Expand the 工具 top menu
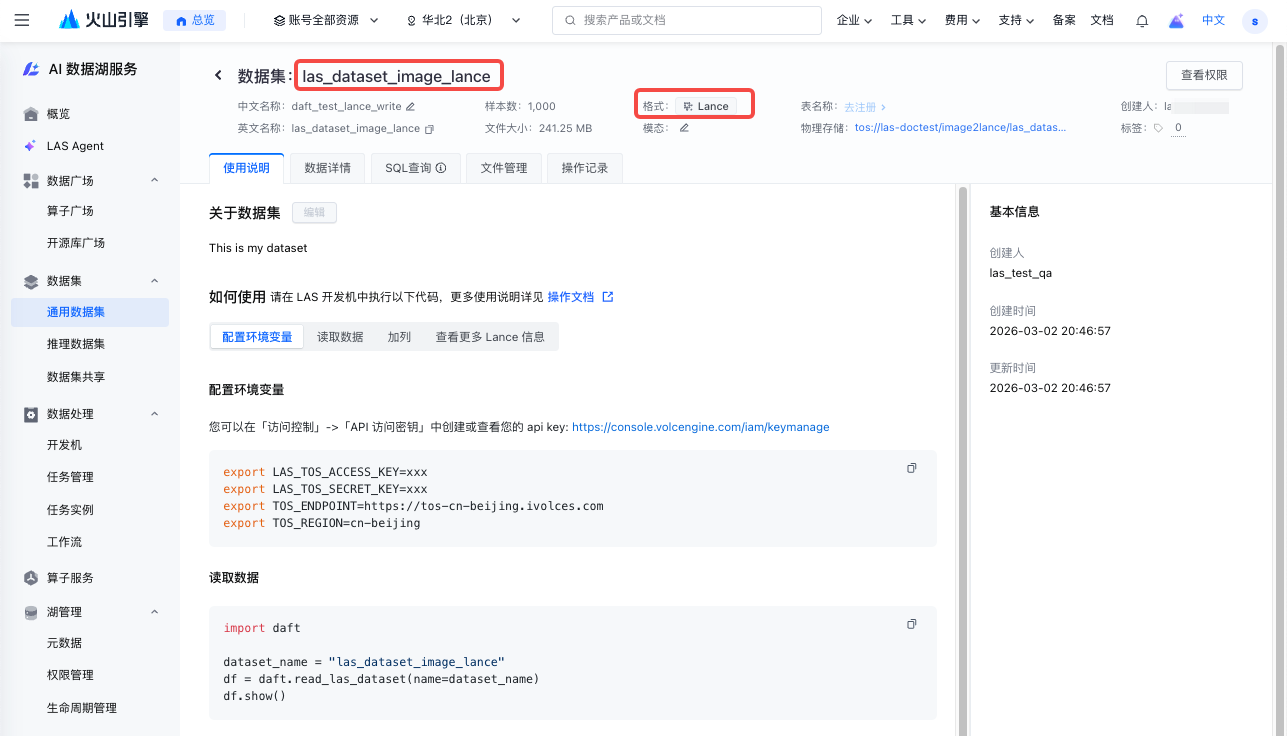Image resolution: width=1287 pixels, height=736 pixels. (x=908, y=20)
